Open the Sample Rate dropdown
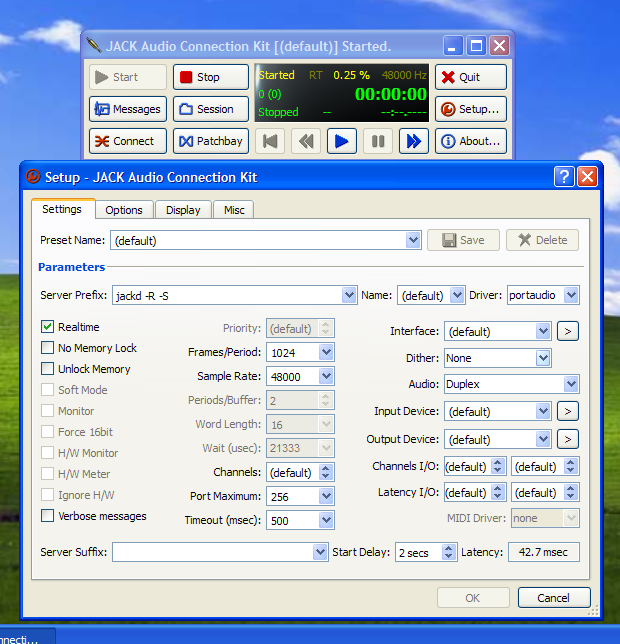The width and height of the screenshot is (620, 644). pyautogui.click(x=326, y=376)
